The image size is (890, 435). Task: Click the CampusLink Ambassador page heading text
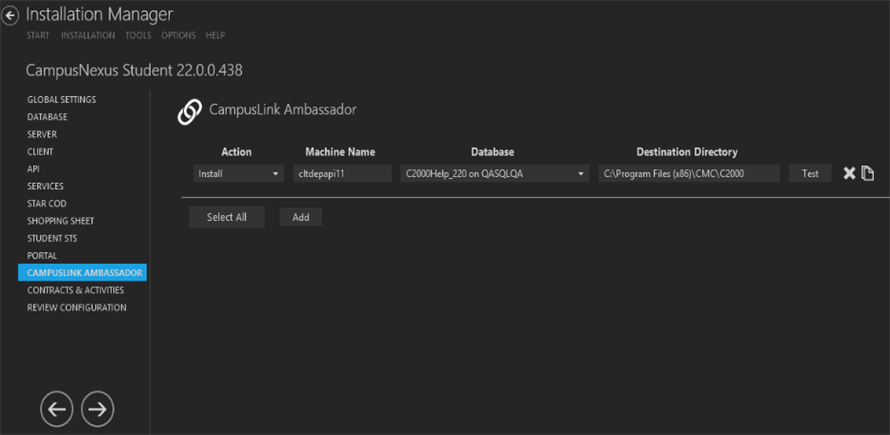pyautogui.click(x=283, y=109)
